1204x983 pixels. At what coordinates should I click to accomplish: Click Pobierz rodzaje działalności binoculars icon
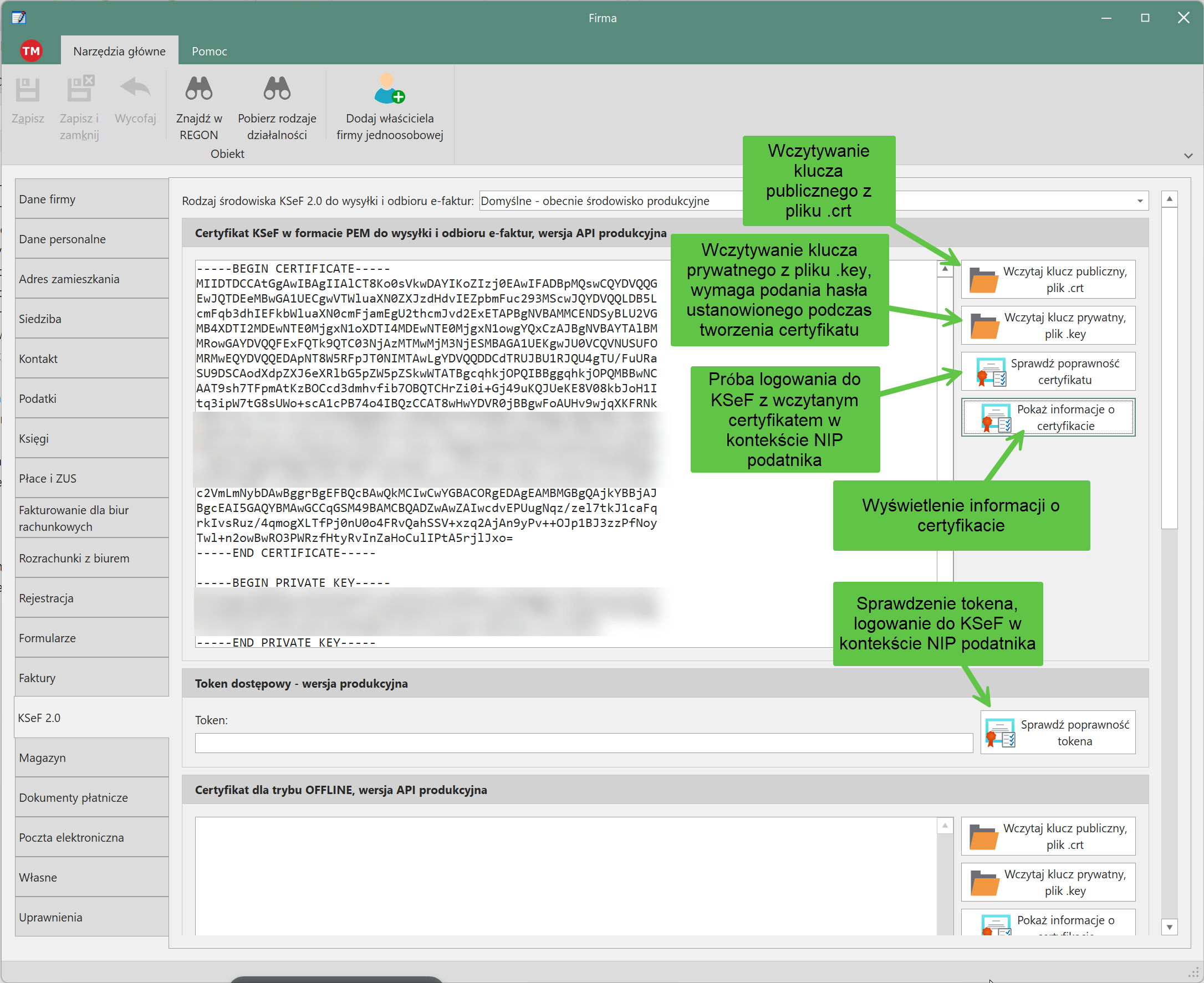pos(277,89)
